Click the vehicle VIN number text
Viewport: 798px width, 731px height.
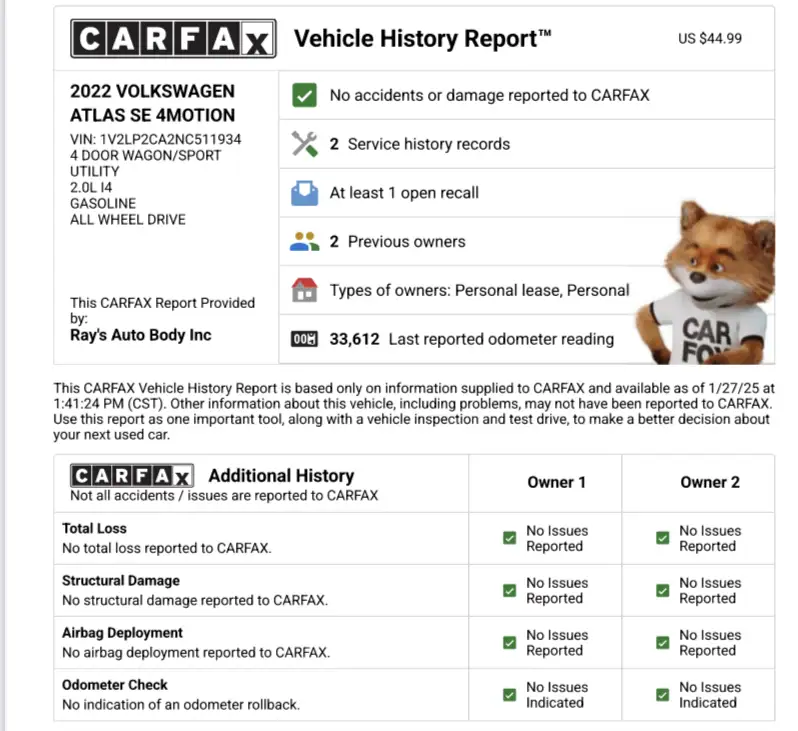155,139
